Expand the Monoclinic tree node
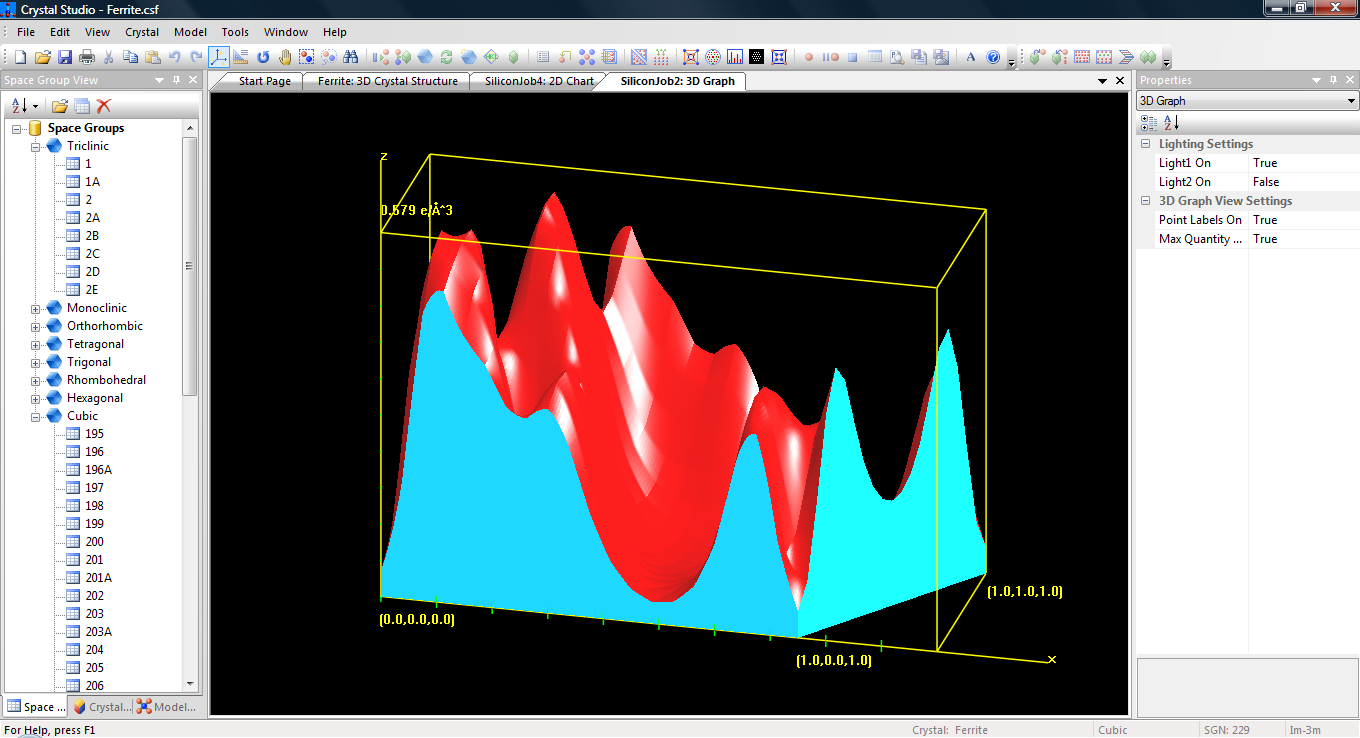This screenshot has height=738, width=1360. pos(36,309)
